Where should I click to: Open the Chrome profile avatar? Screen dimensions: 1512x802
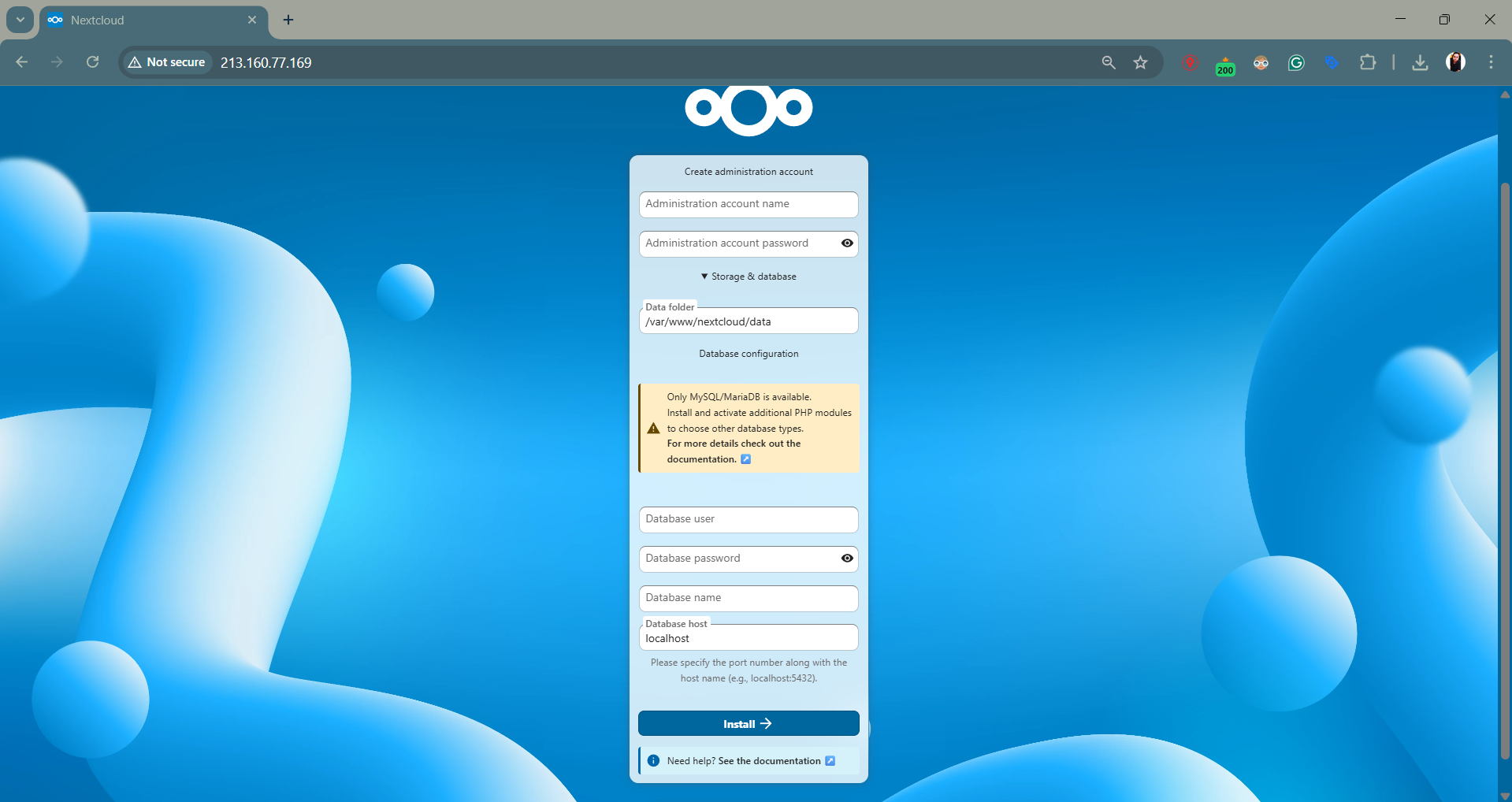tap(1455, 62)
